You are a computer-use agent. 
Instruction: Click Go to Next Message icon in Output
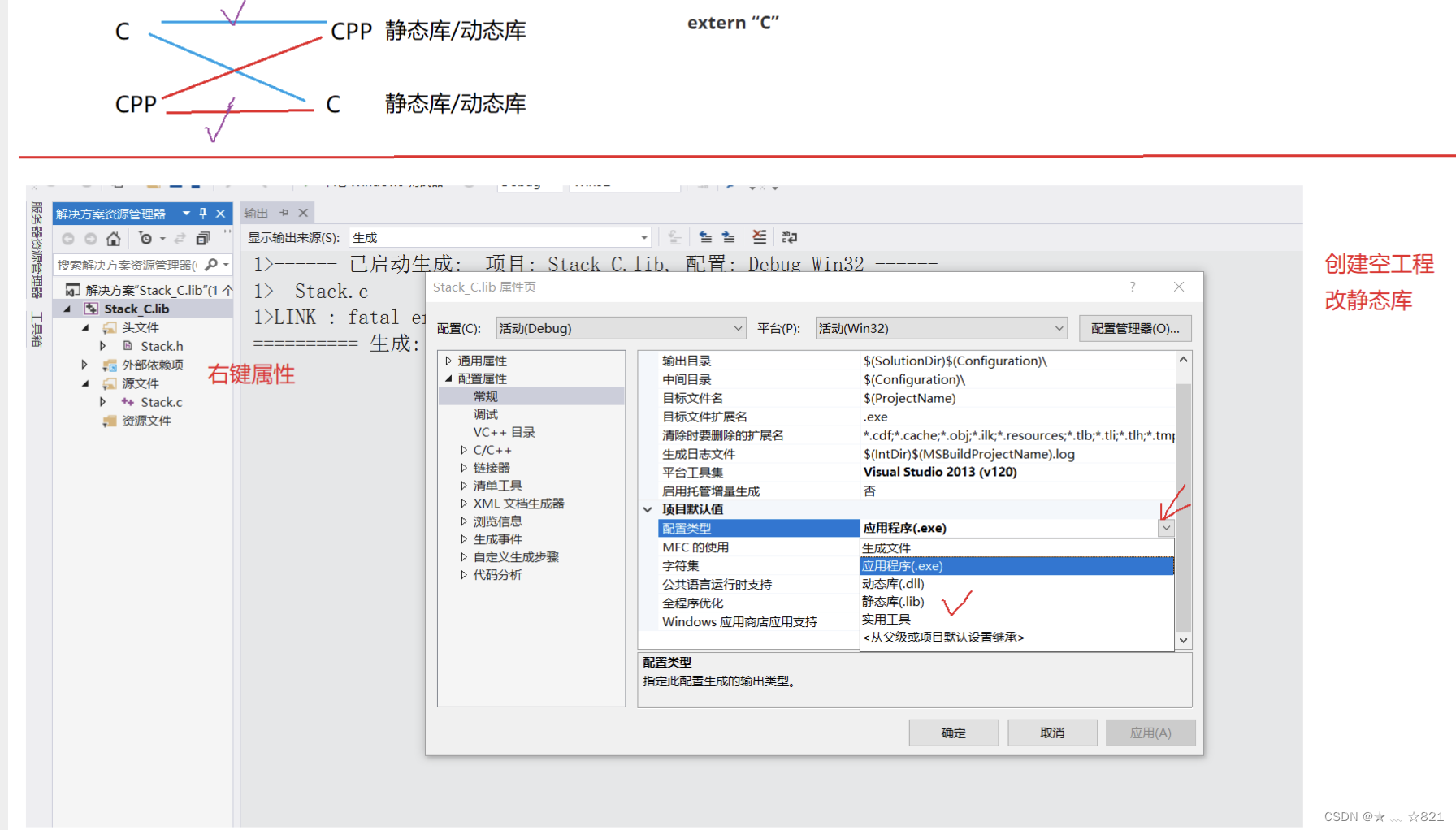[728, 237]
